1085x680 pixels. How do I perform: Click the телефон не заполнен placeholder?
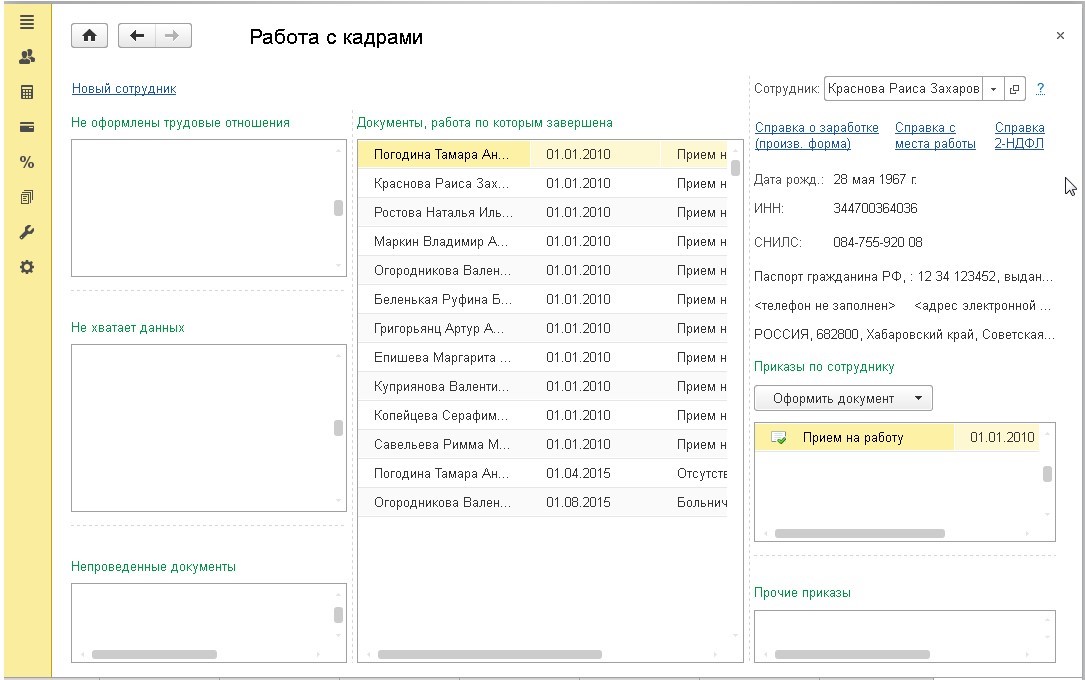pyautogui.click(x=825, y=306)
